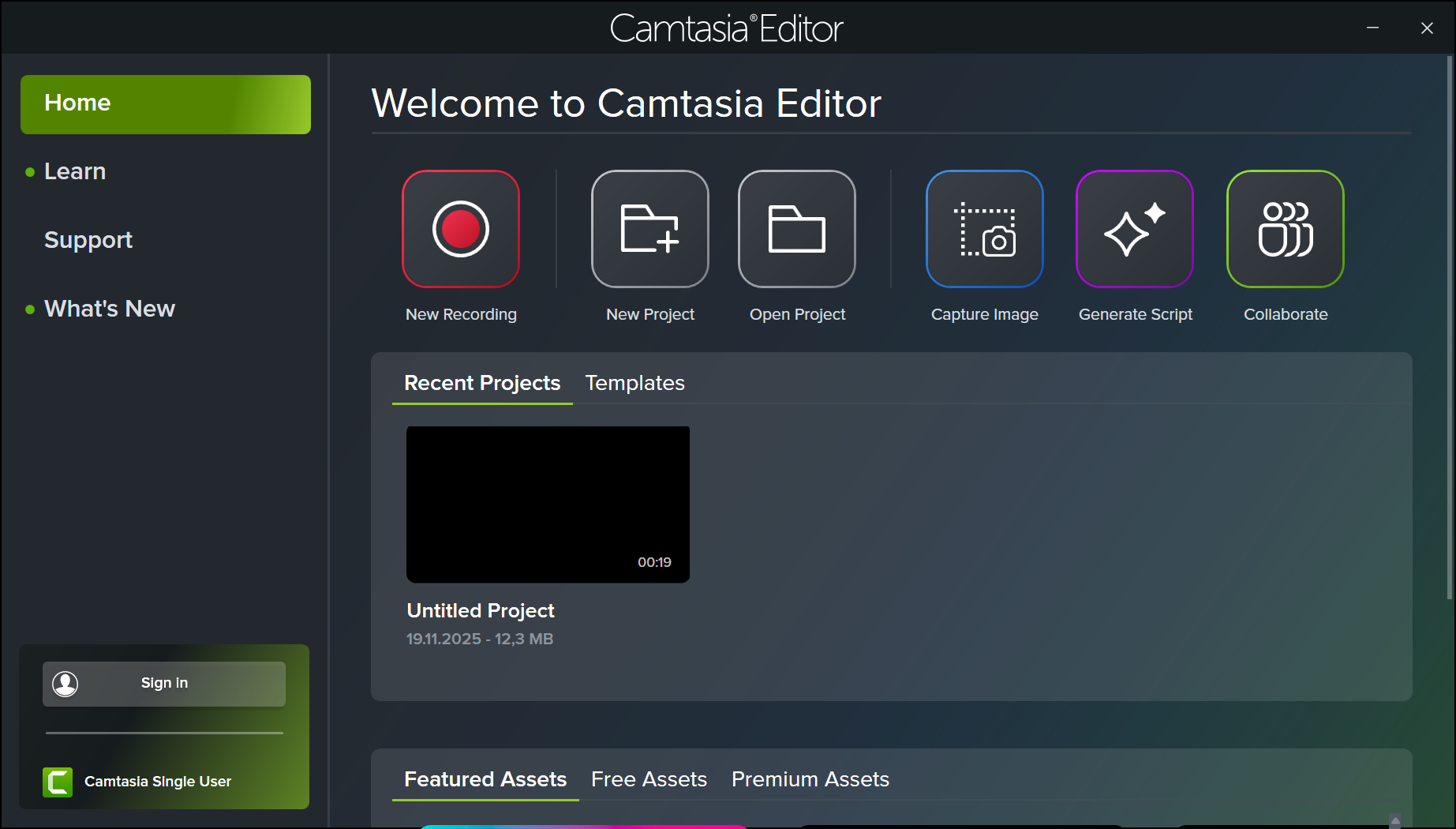Screen dimensions: 1456x829
Task: Select the Featured Assets tab
Action: coord(485,779)
